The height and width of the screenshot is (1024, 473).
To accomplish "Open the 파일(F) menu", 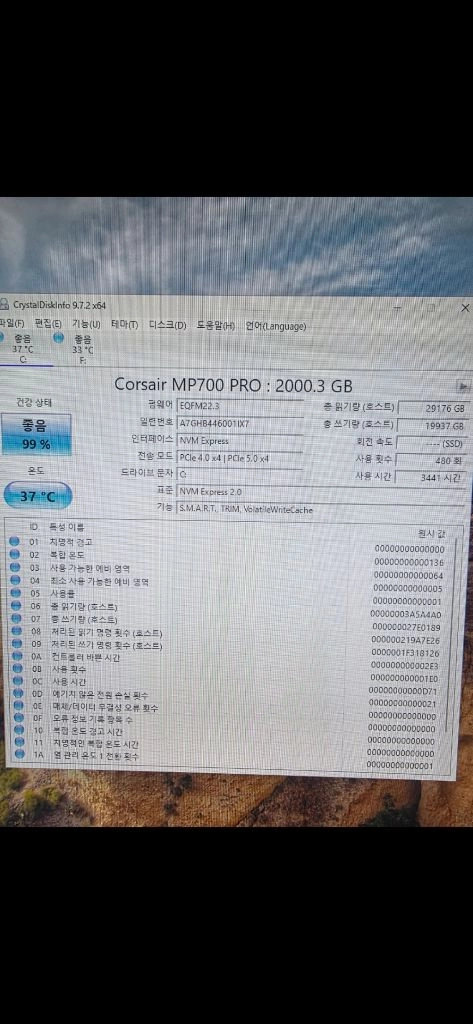I will click(x=12, y=324).
